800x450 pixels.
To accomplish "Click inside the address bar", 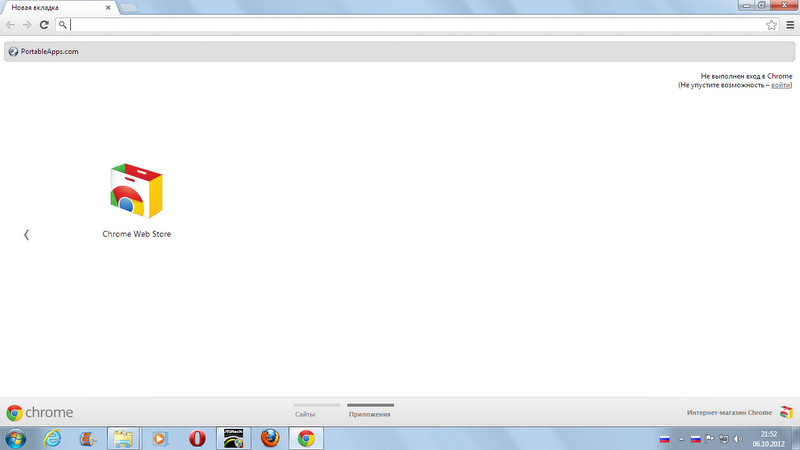I will pos(416,24).
